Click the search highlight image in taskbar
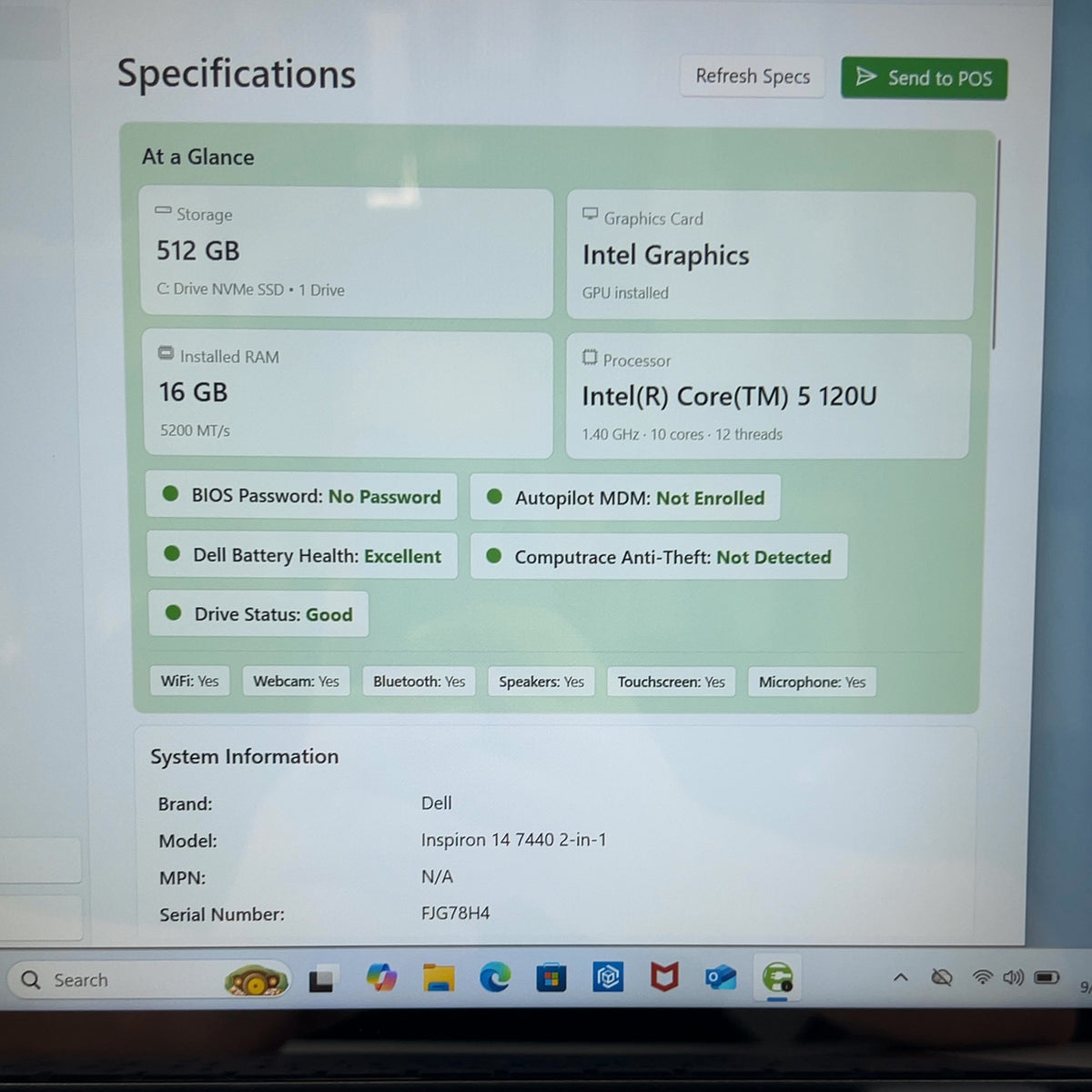Viewport: 1092px width, 1092px height. [257, 981]
